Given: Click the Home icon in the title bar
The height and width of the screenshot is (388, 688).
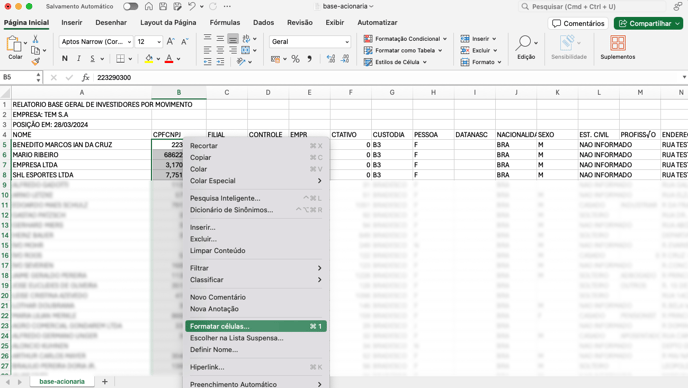Looking at the screenshot, I should click(x=149, y=6).
